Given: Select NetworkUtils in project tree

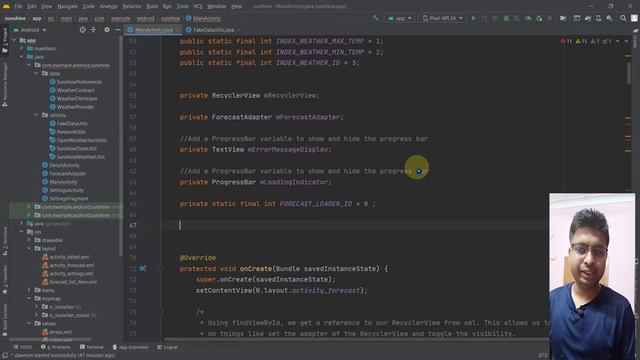Looking at the screenshot, I should tap(71, 132).
